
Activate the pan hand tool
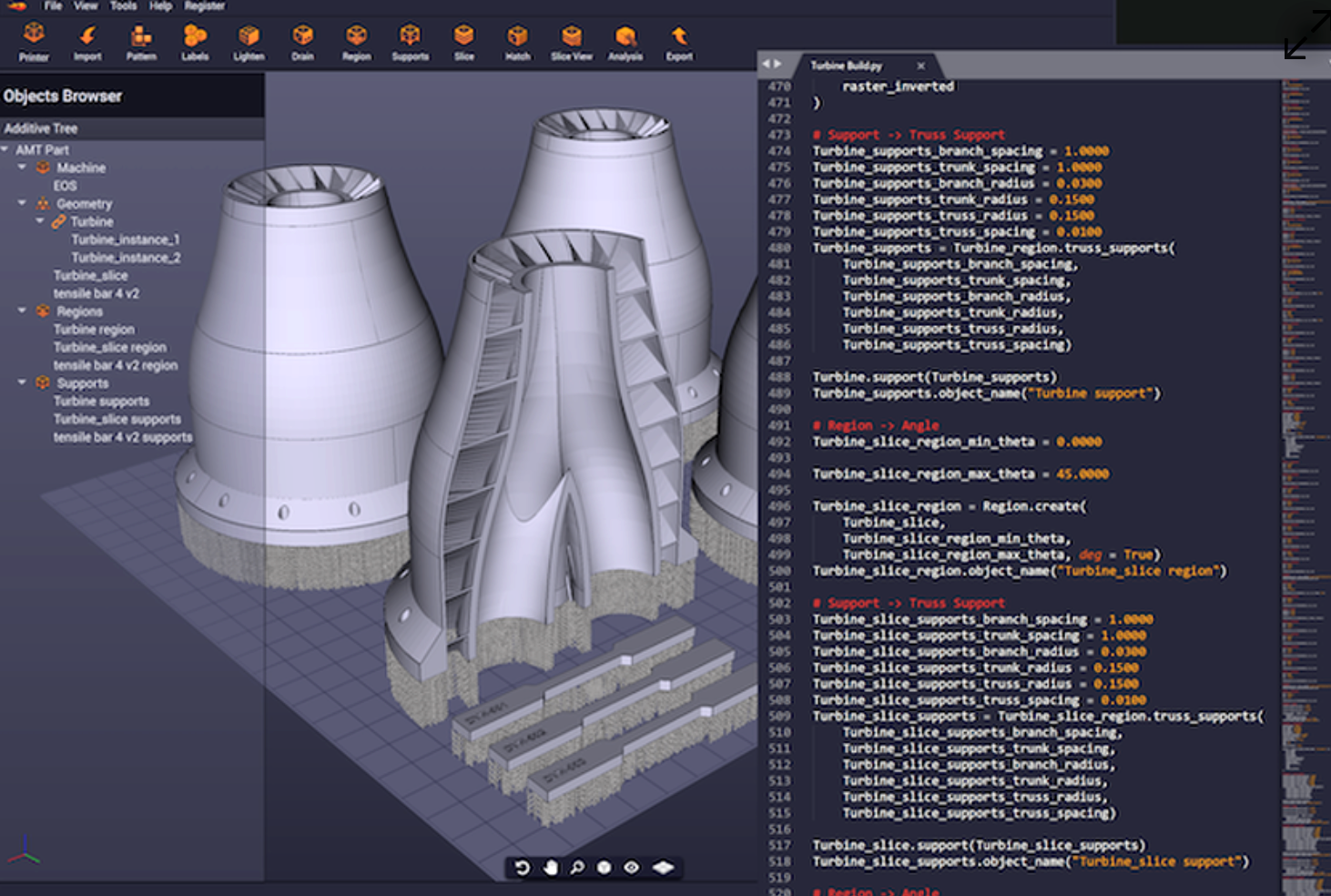pos(550,868)
